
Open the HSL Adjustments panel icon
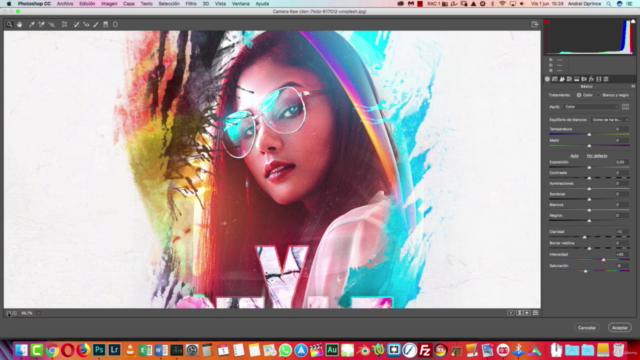coord(569,79)
